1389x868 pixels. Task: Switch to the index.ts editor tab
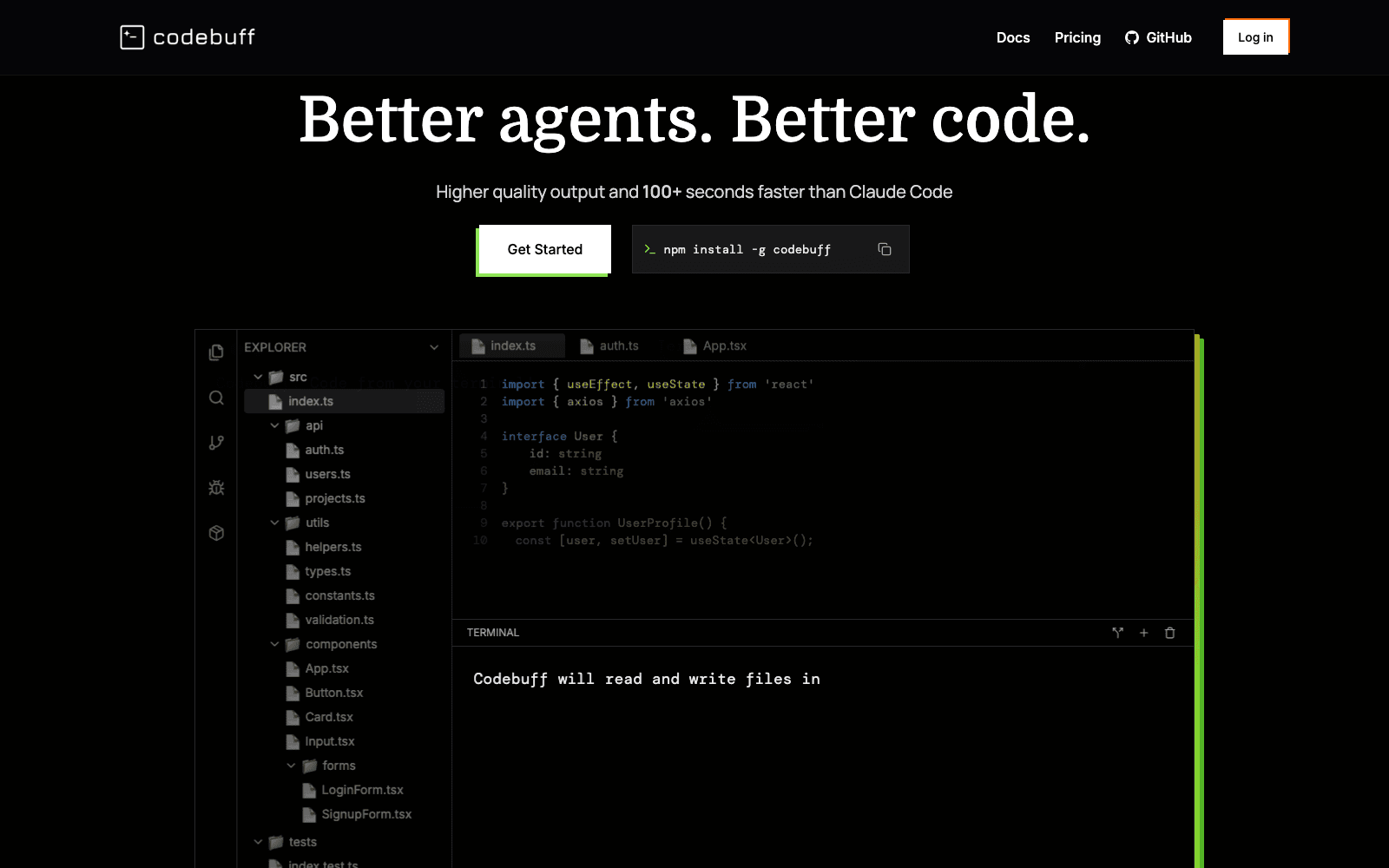[x=512, y=345]
